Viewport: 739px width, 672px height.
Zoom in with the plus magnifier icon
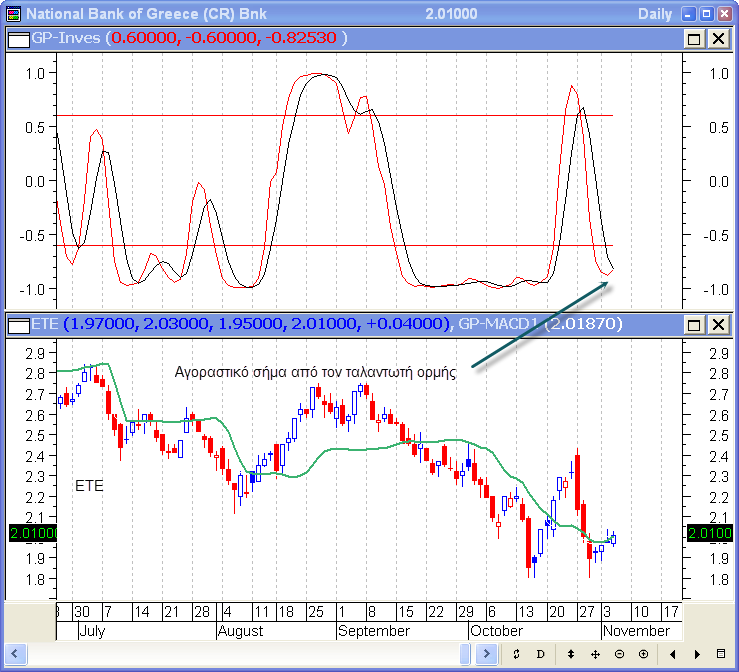[x=643, y=654]
